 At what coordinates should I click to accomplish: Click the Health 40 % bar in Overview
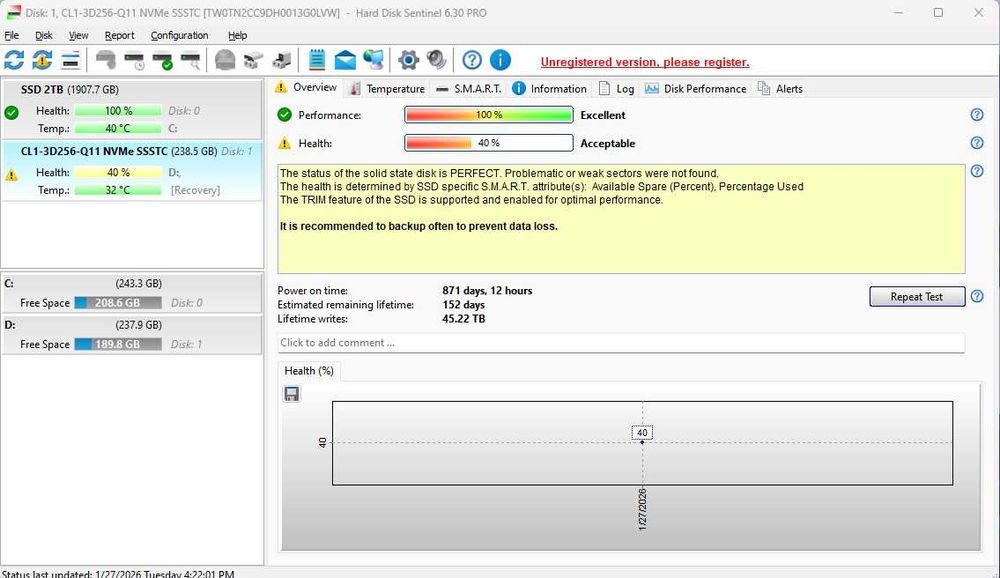click(x=489, y=143)
